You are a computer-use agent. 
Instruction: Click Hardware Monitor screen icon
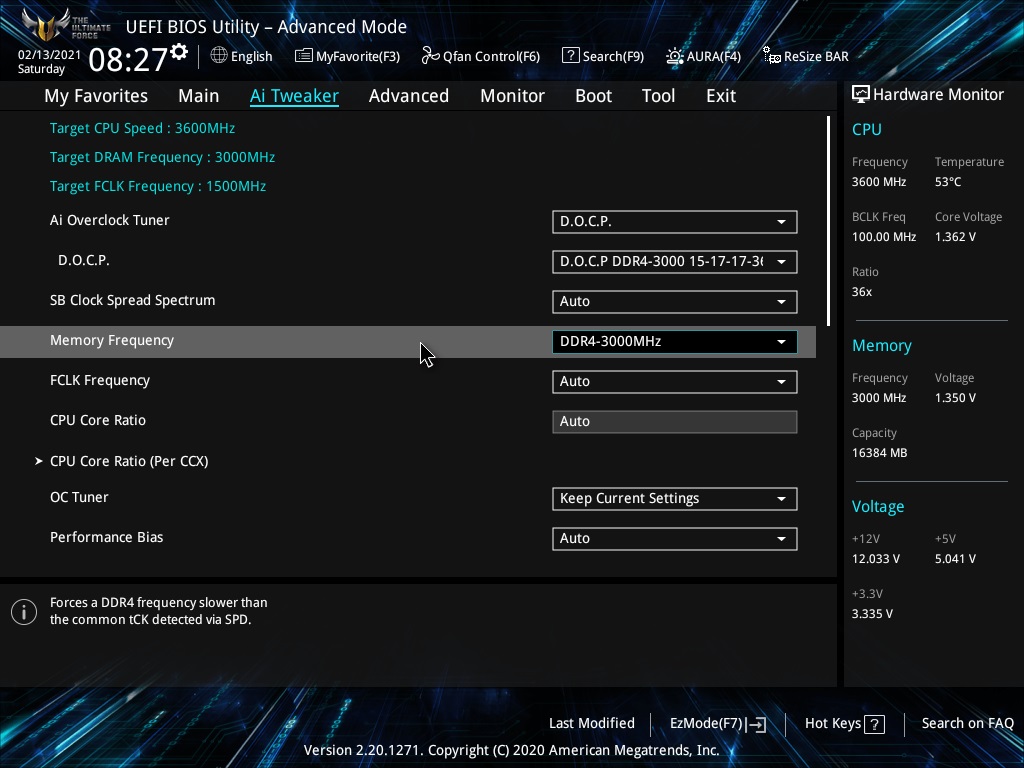tap(861, 95)
